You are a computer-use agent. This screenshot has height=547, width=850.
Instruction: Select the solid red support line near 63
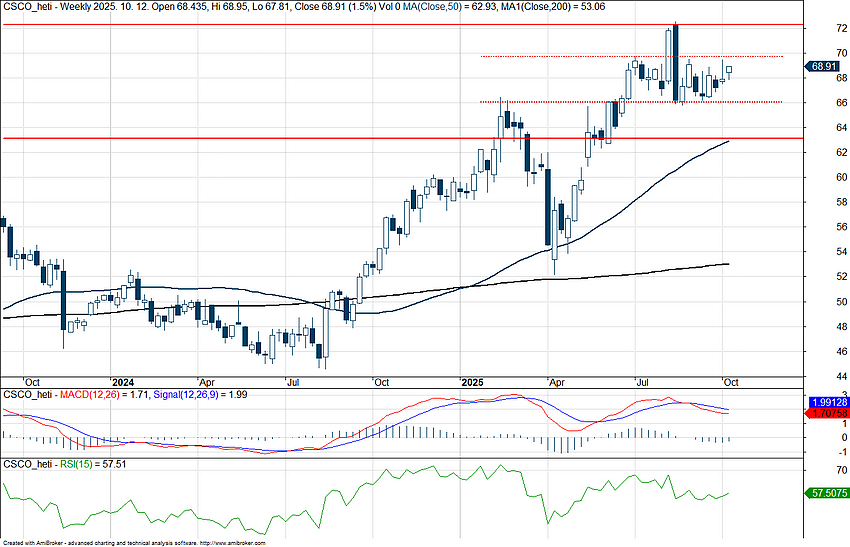tap(300, 138)
